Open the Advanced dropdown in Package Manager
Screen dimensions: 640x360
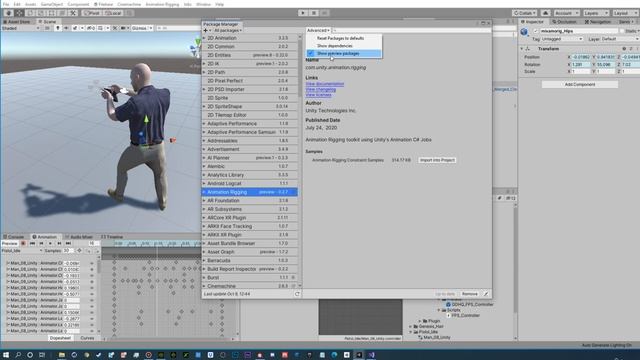click(318, 30)
